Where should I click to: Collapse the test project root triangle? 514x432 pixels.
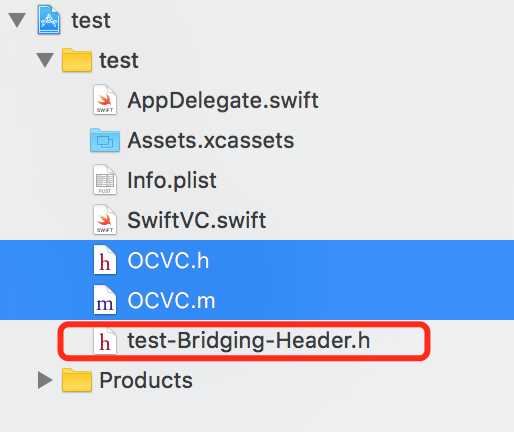17,20
